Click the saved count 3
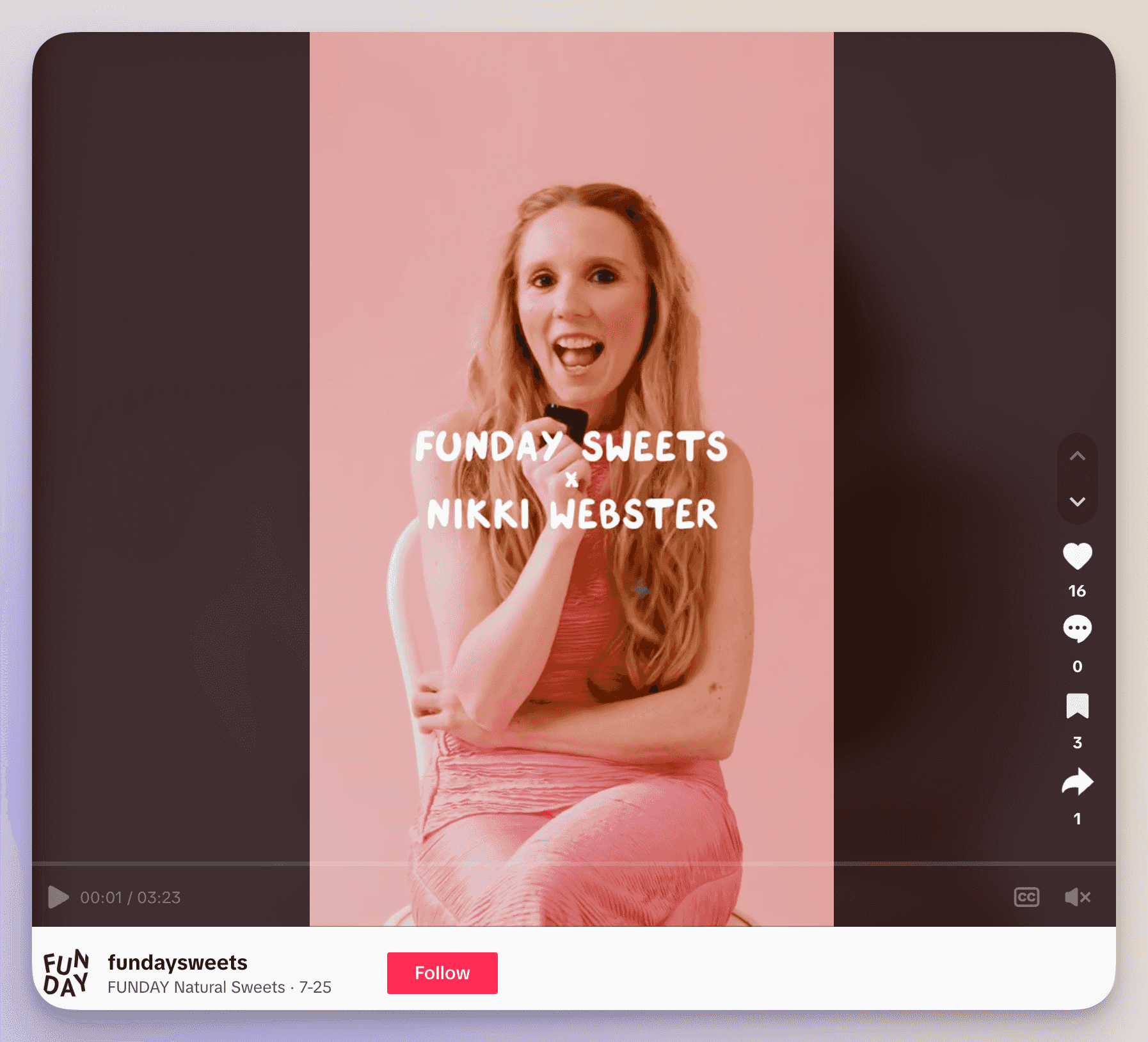The width and height of the screenshot is (1148, 1042). (1077, 742)
